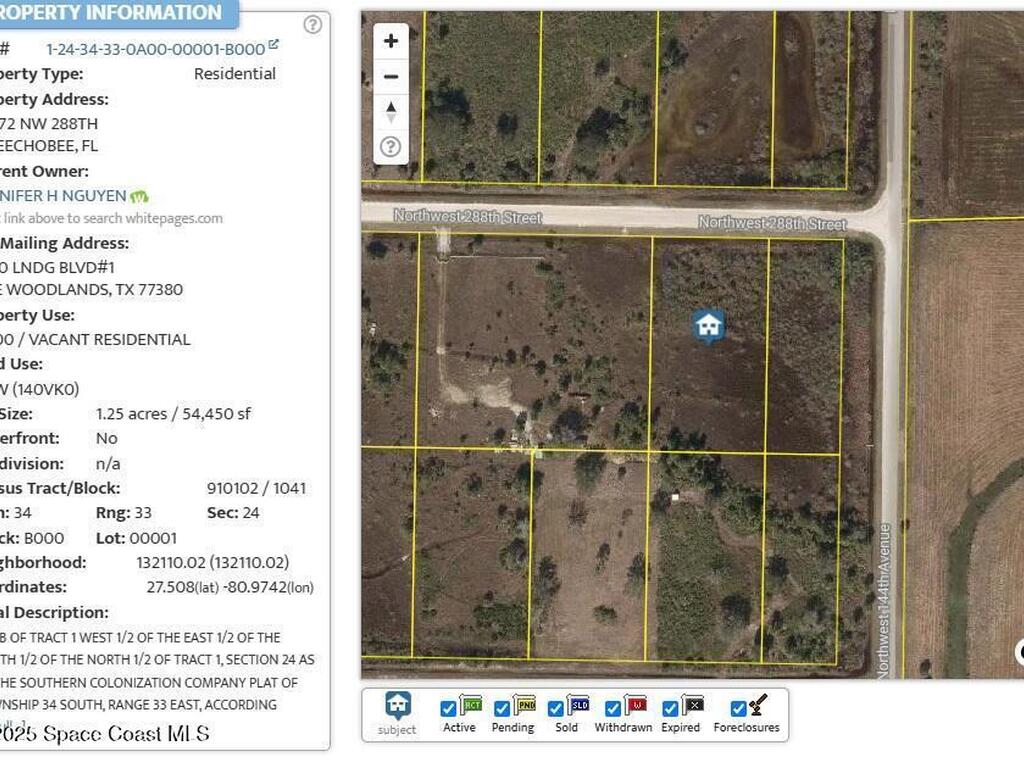Open the map help question mark
This screenshot has height=768, width=1024.
pyautogui.click(x=391, y=146)
